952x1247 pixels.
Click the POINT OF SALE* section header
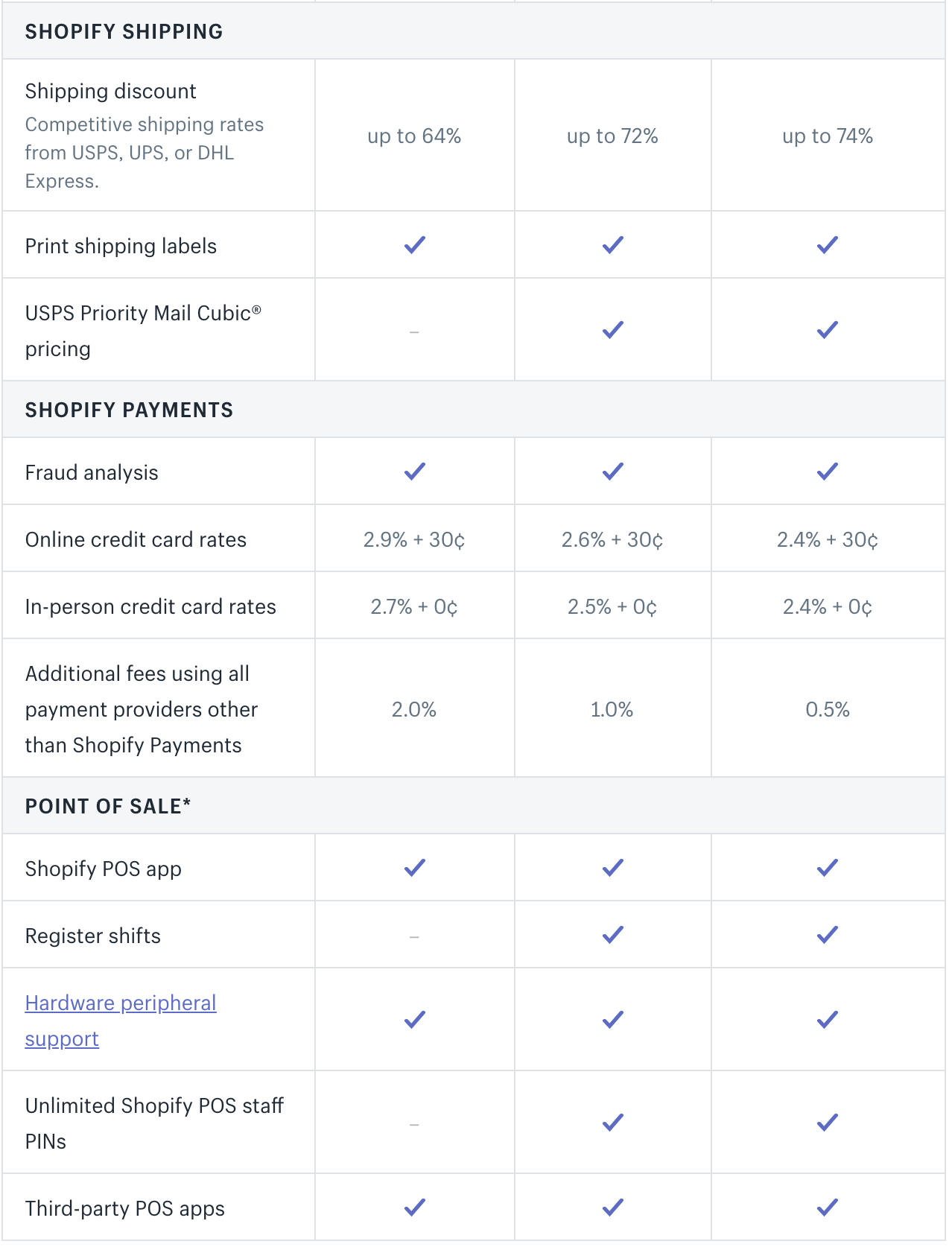point(108,806)
